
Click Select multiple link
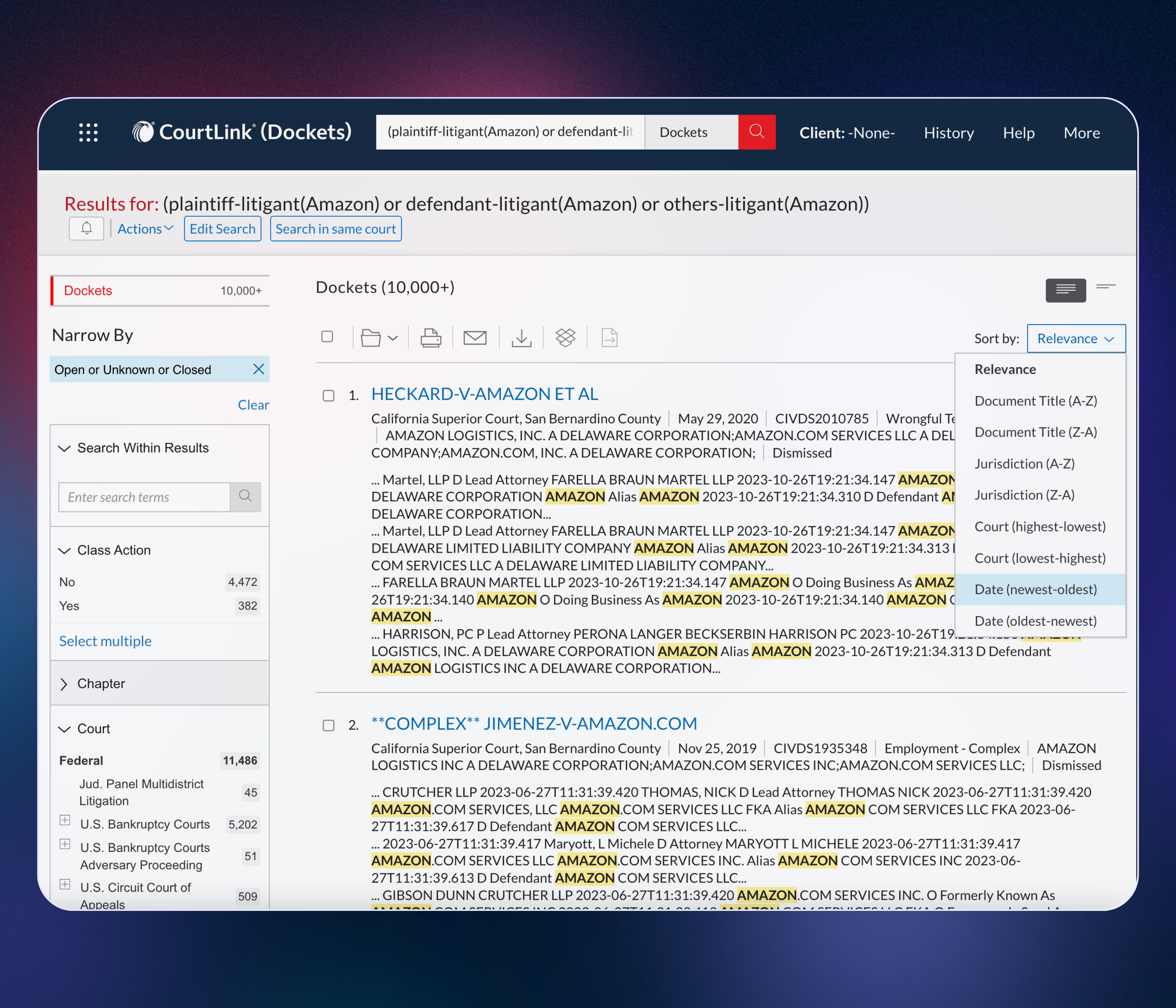pyautogui.click(x=105, y=641)
